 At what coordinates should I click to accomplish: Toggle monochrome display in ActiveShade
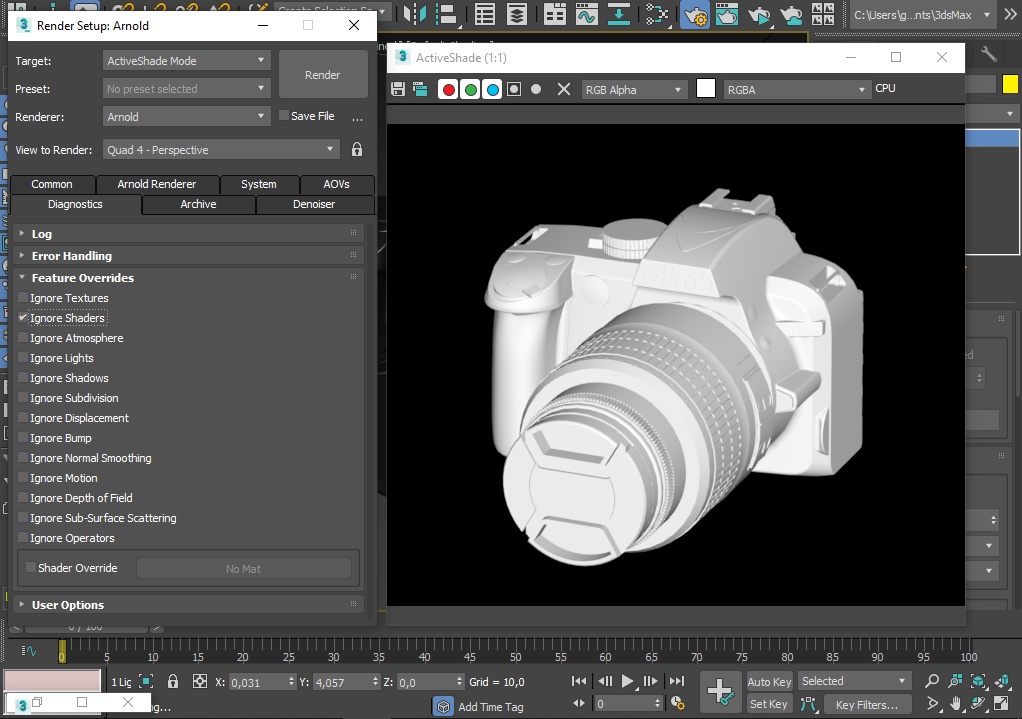536,89
